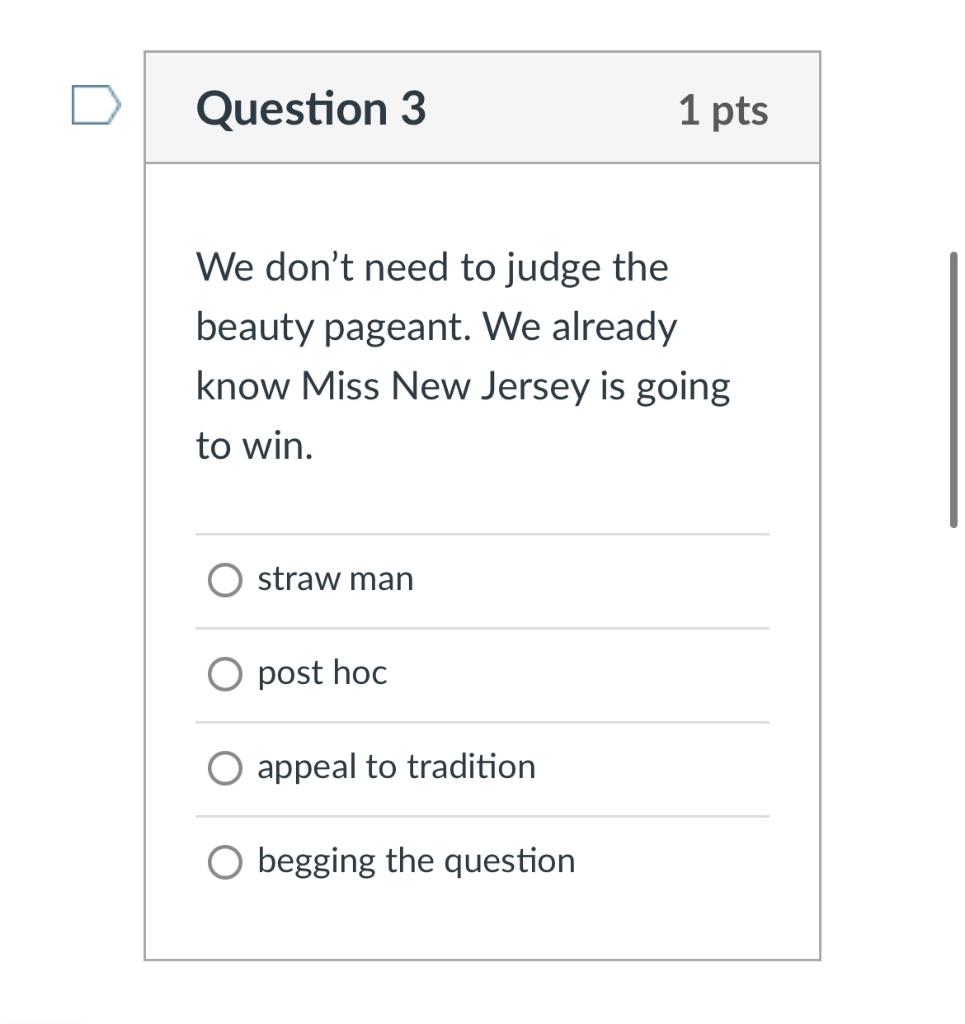Screen dimensions: 965x1024
Task: Click the 'post hoc' answer text
Action: [x=322, y=673]
